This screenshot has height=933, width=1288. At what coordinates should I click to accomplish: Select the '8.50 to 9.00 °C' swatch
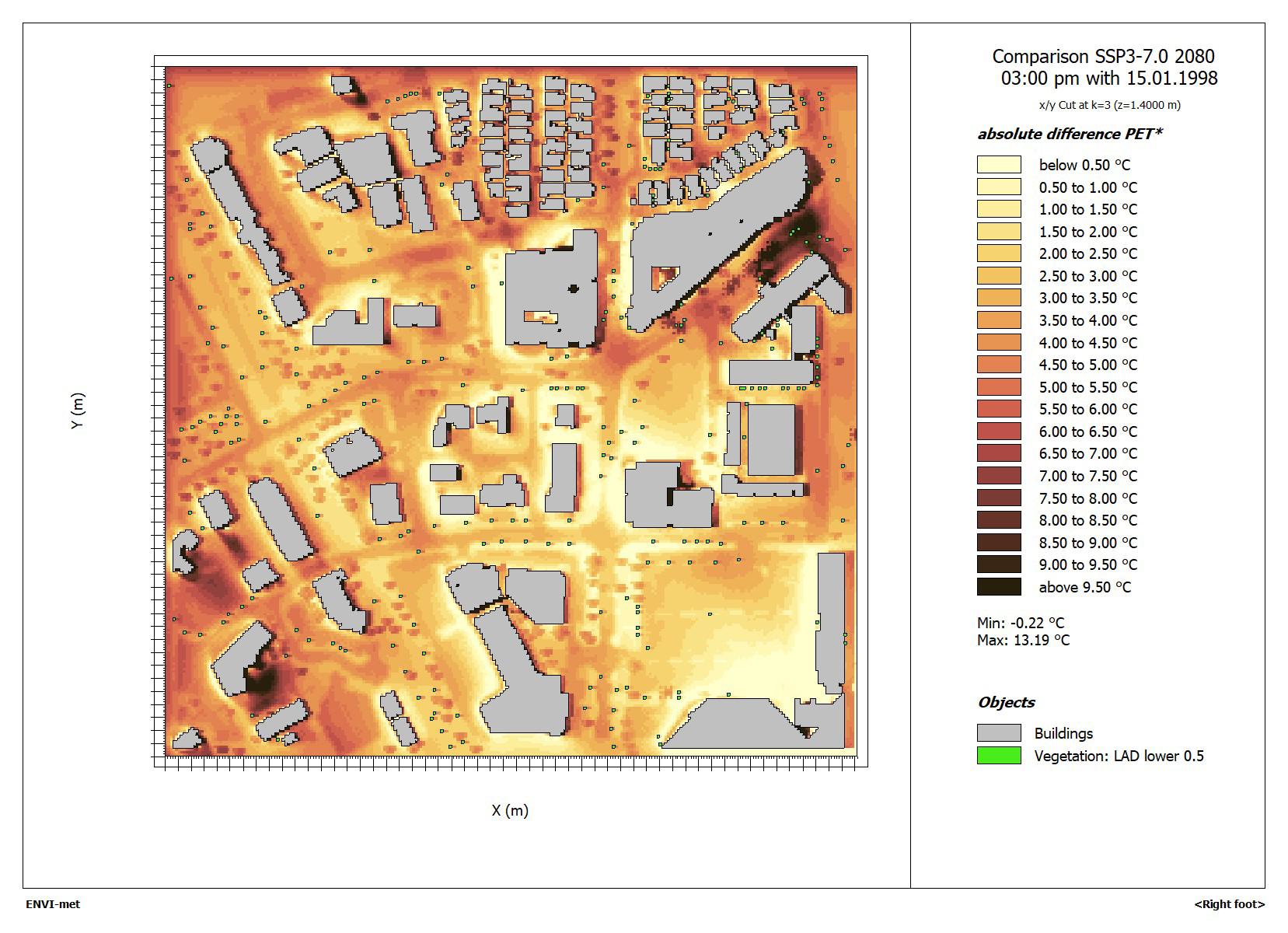pos(999,542)
